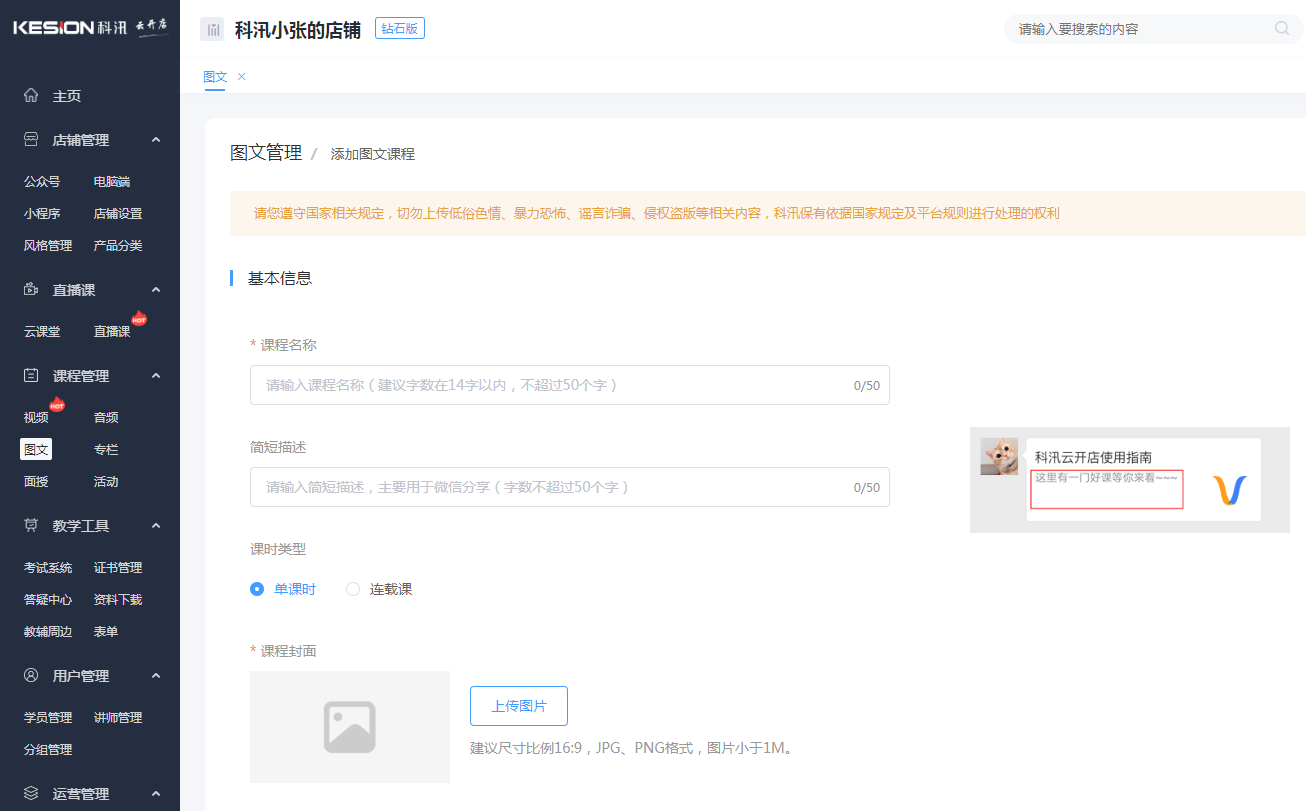Expand the 运营管理 section

tap(155, 793)
